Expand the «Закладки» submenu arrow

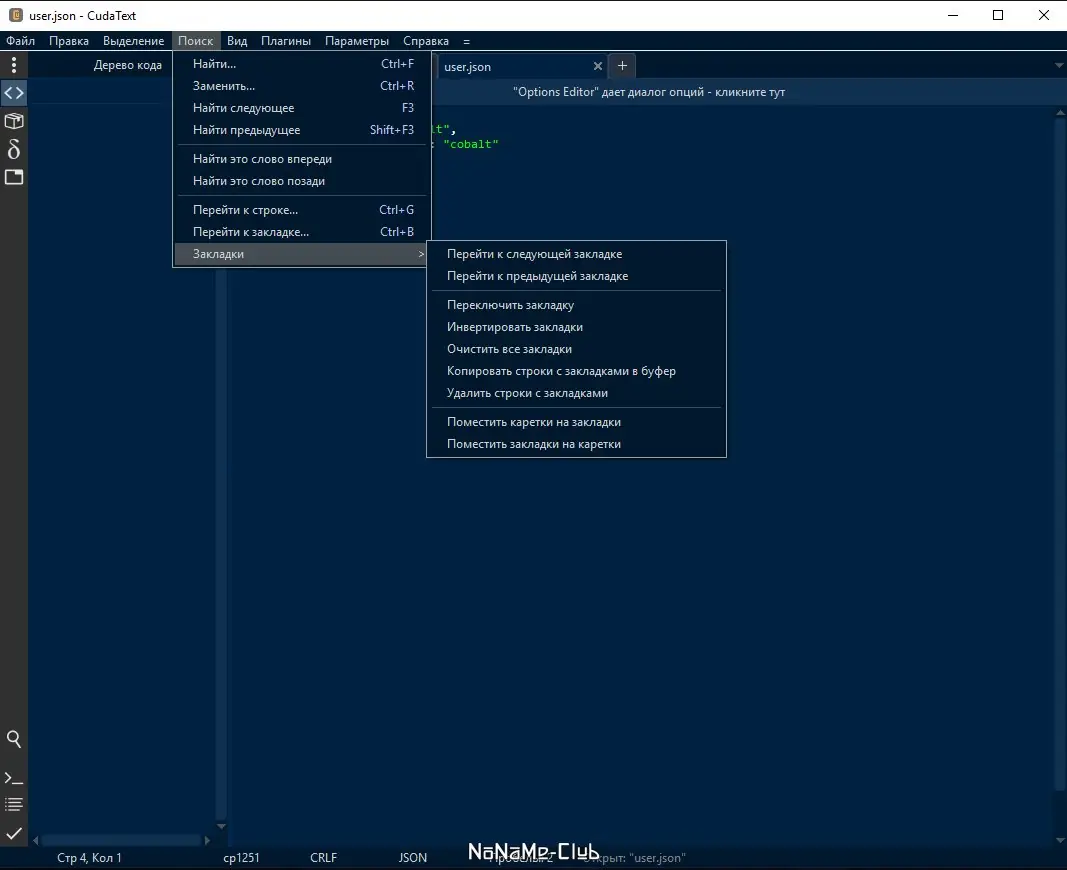point(421,254)
